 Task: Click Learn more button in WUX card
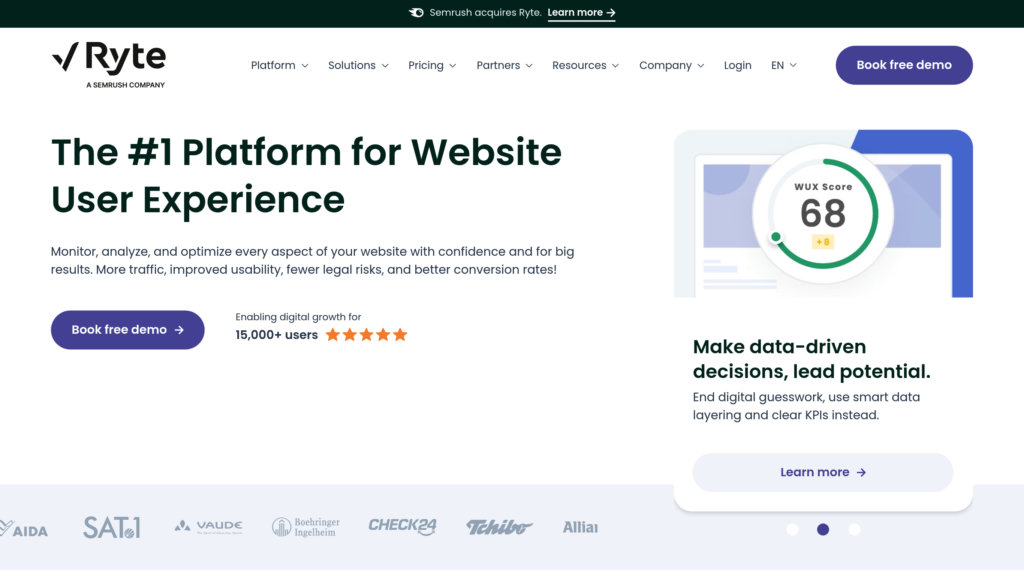(823, 472)
